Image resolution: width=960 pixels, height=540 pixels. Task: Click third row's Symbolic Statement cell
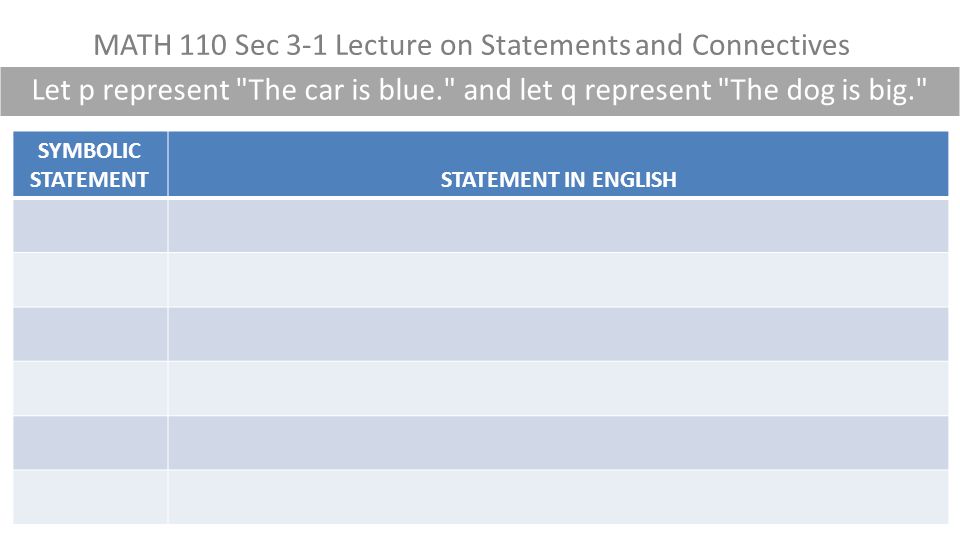pyautogui.click(x=90, y=334)
